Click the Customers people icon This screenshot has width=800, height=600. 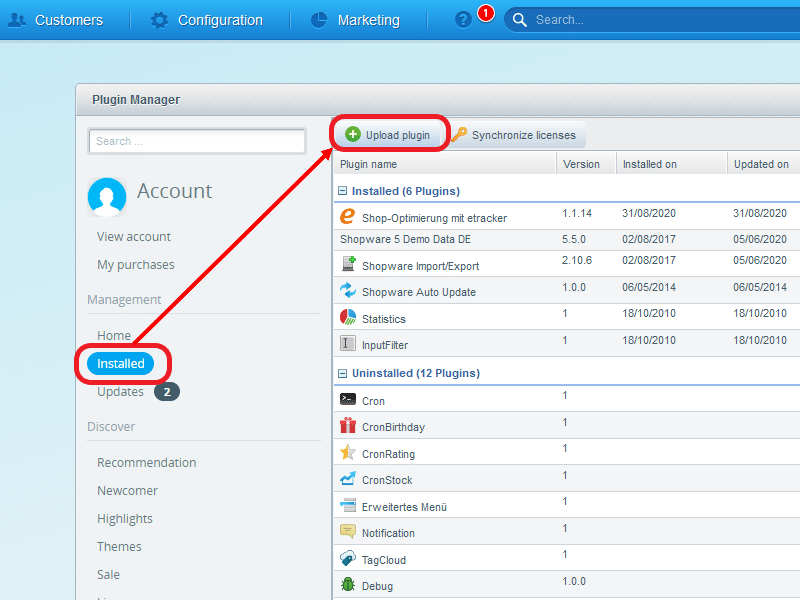coord(17,20)
